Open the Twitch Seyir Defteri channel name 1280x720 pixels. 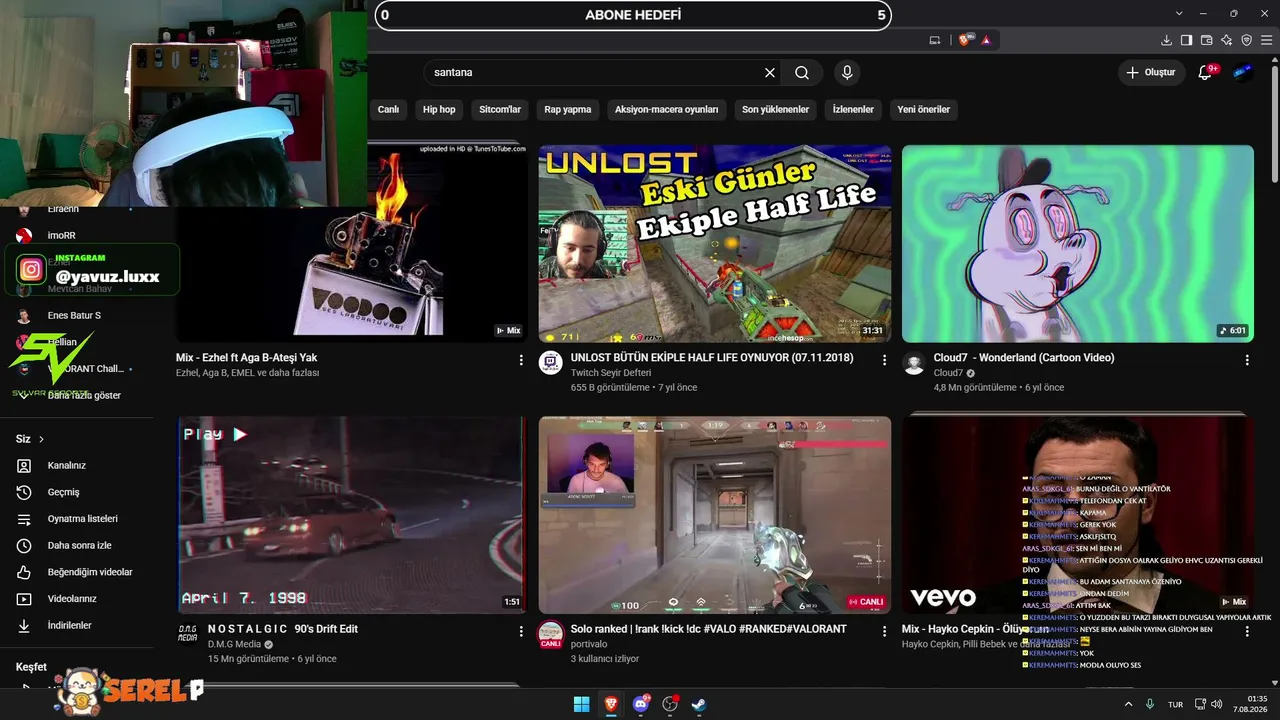pyautogui.click(x=610, y=373)
